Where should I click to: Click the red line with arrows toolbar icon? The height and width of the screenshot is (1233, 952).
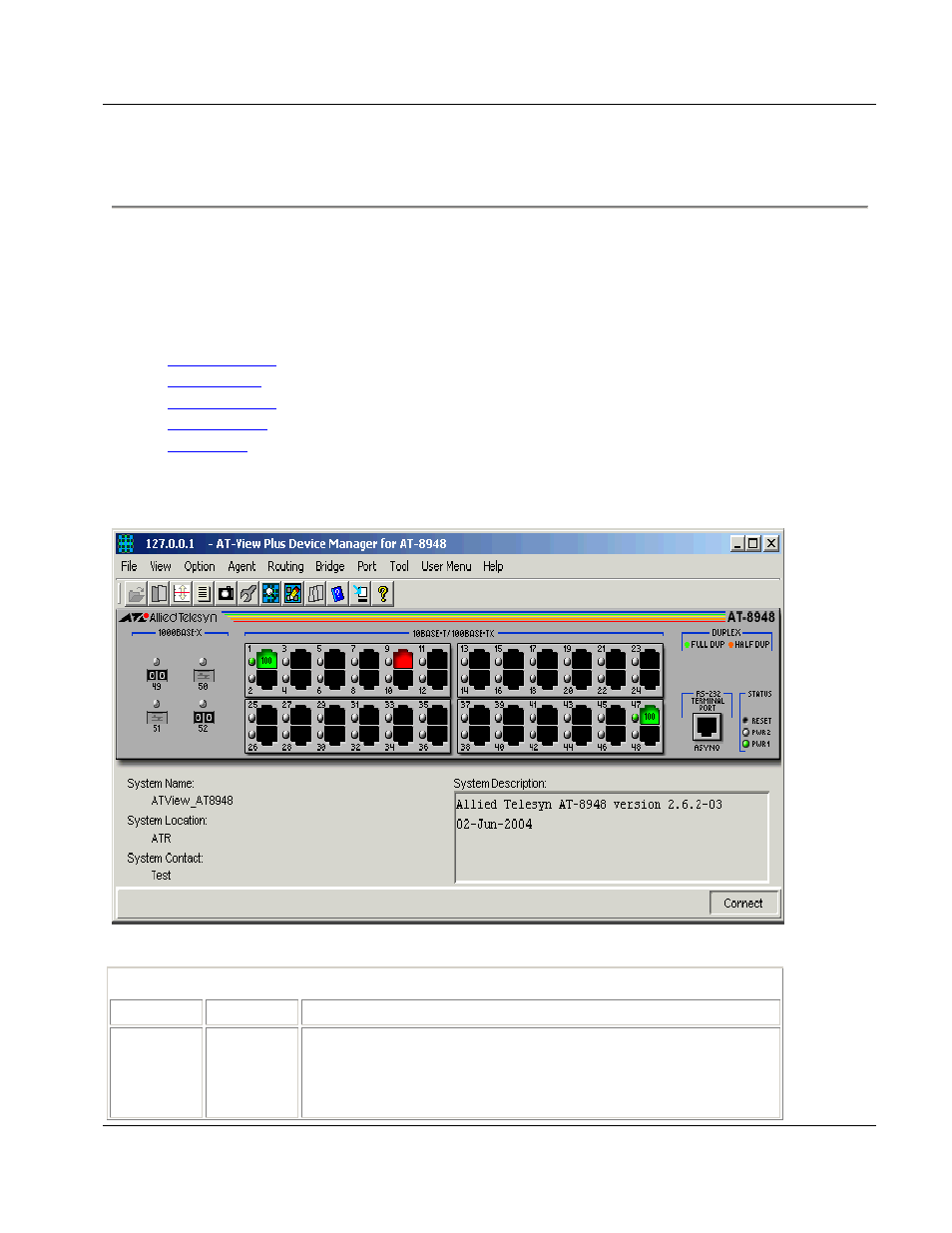181,593
